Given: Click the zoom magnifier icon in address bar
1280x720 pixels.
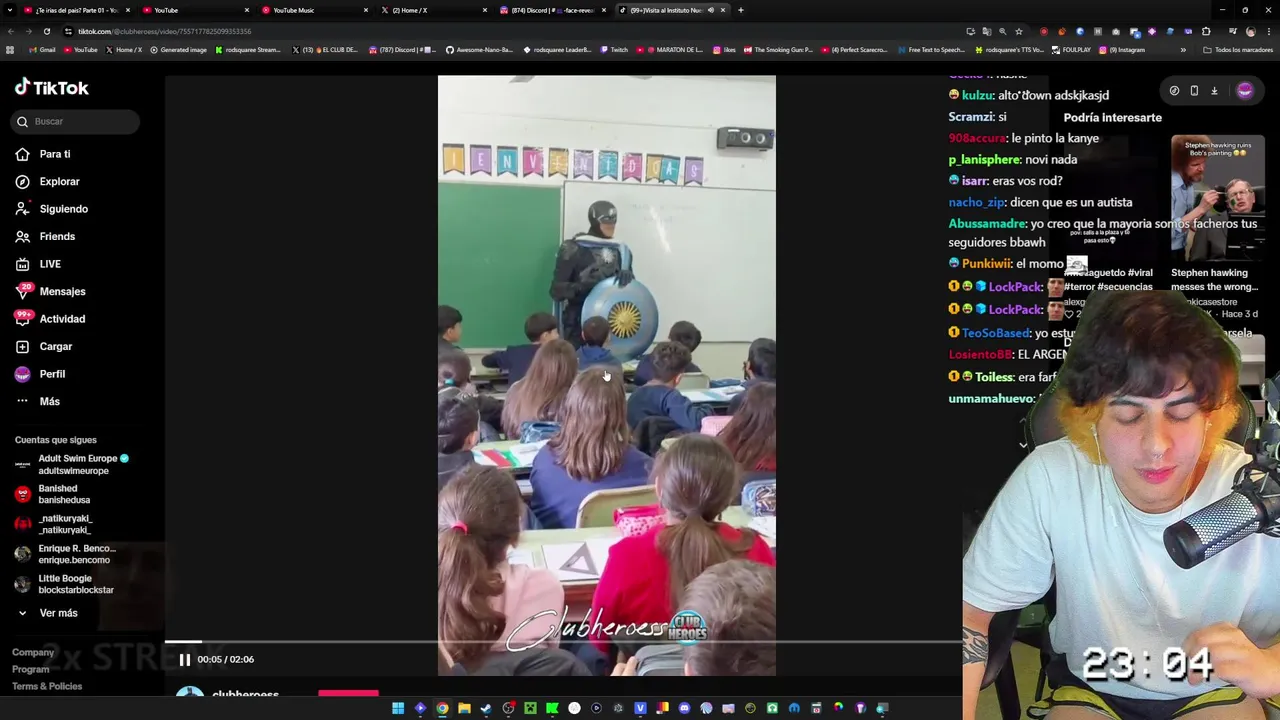Looking at the screenshot, I should pos(1002,31).
